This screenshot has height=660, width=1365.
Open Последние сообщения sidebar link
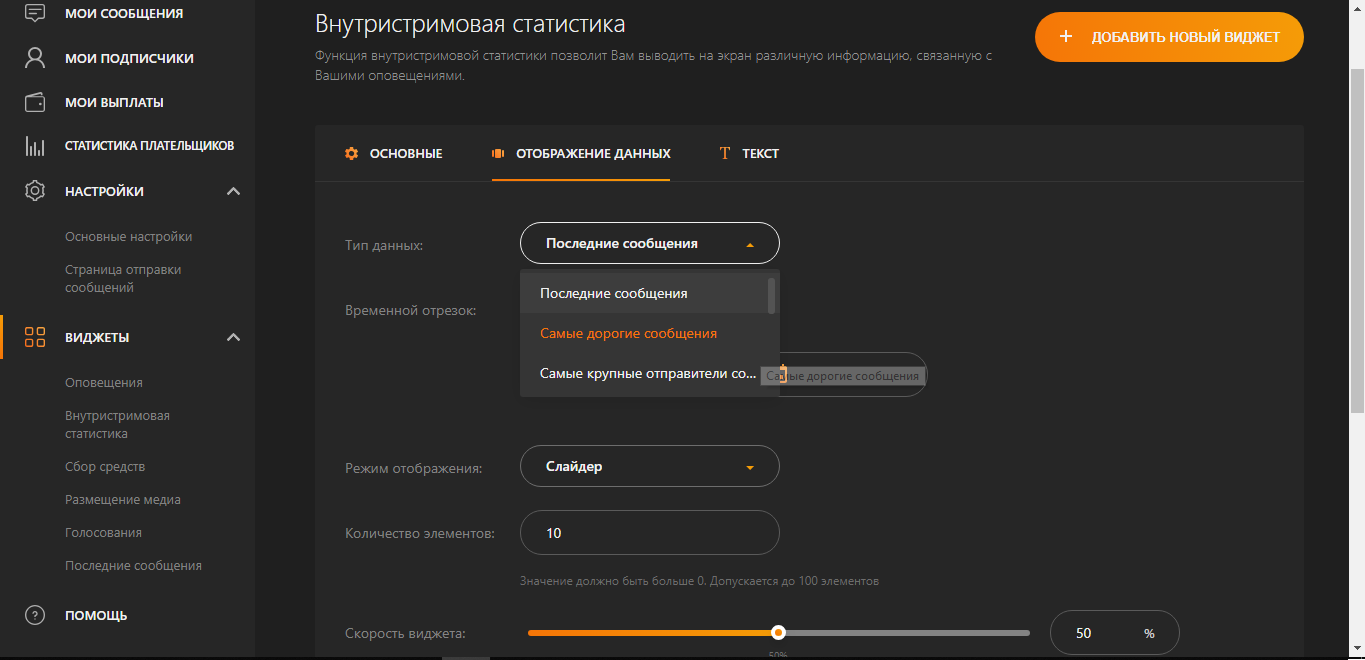click(133, 565)
